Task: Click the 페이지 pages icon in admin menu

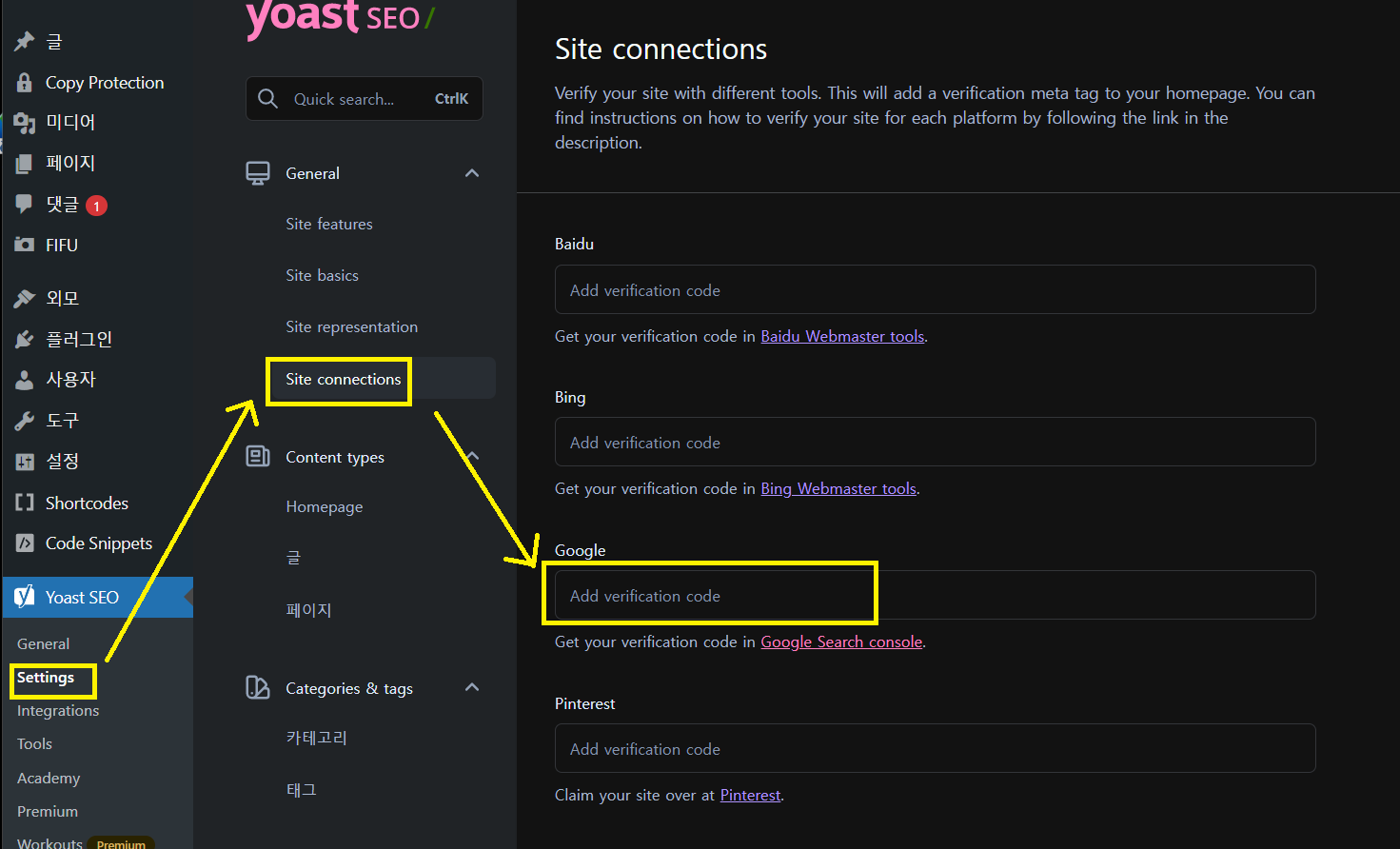Action: point(25,164)
